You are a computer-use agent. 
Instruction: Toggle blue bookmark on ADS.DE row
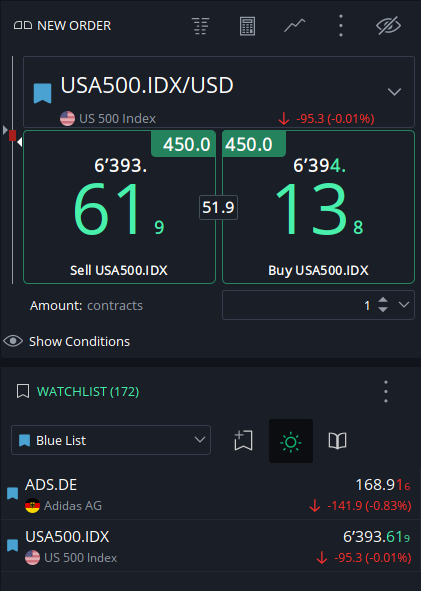pyautogui.click(x=12, y=493)
